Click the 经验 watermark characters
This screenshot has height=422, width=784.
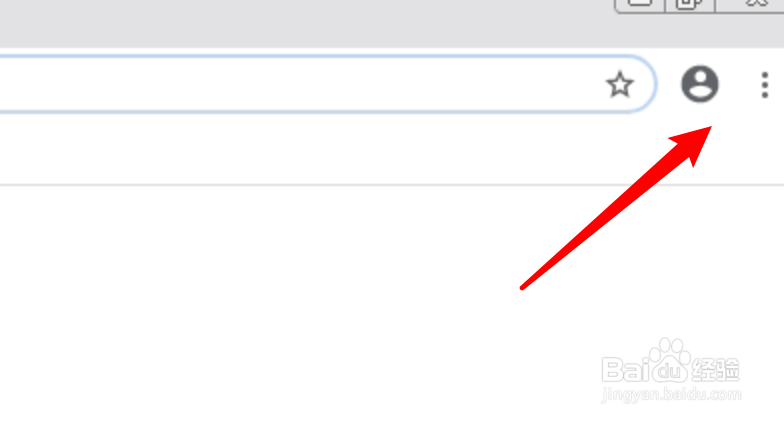[x=716, y=370]
